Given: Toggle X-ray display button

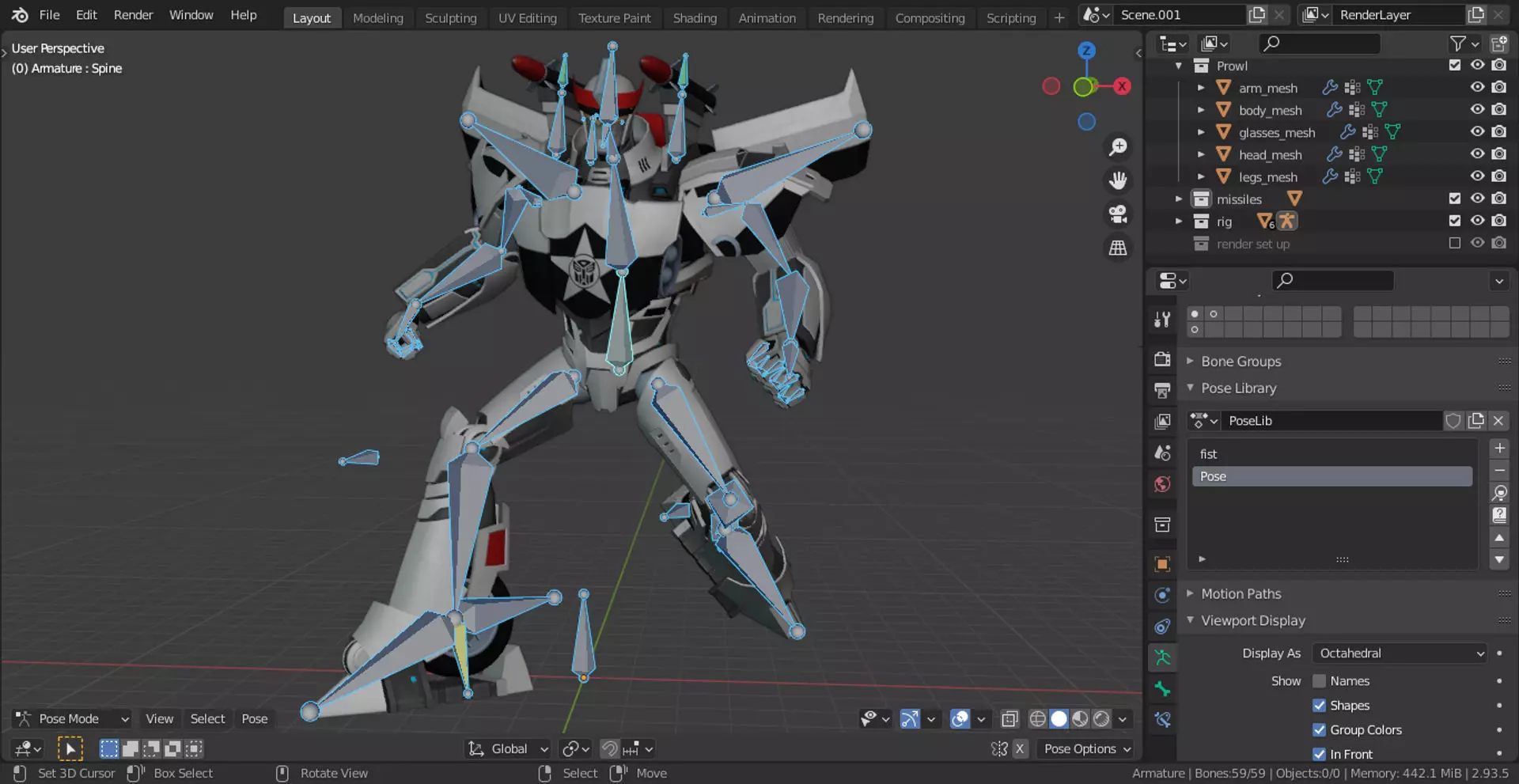Looking at the screenshot, I should (x=1010, y=719).
